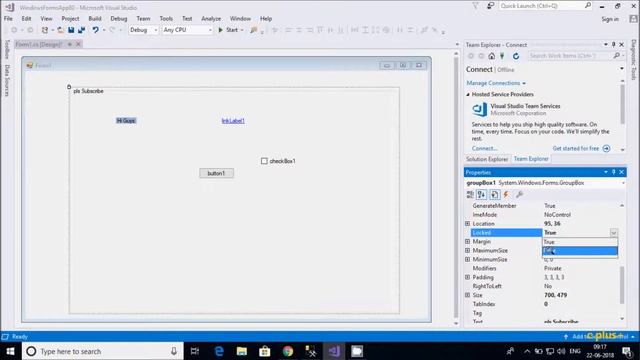Show Events using the lightning bolt icon

point(506,195)
